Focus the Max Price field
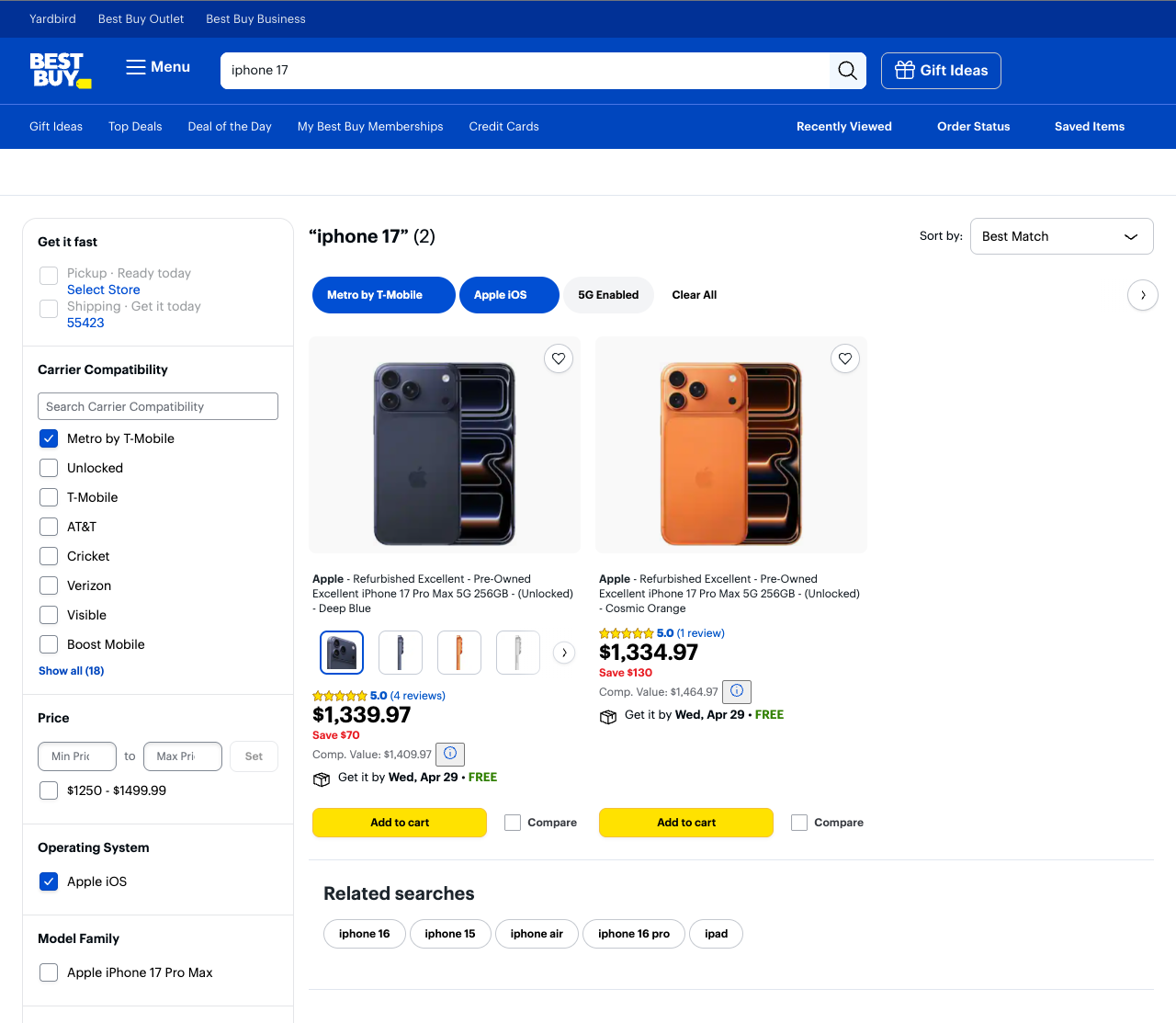This screenshot has width=1176, height=1023. coord(183,756)
